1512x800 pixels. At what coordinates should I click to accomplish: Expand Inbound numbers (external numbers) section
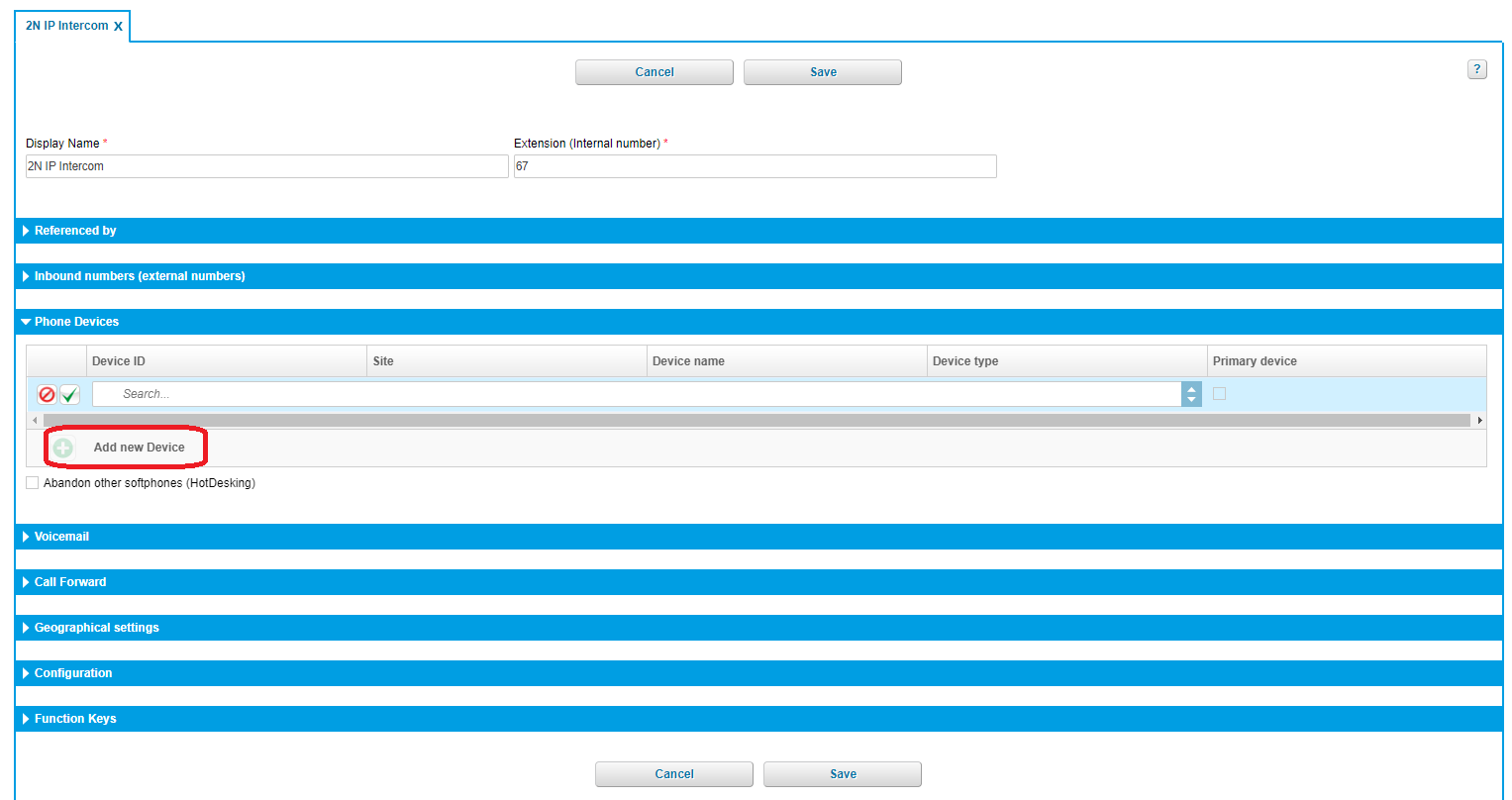pyautogui.click(x=139, y=276)
